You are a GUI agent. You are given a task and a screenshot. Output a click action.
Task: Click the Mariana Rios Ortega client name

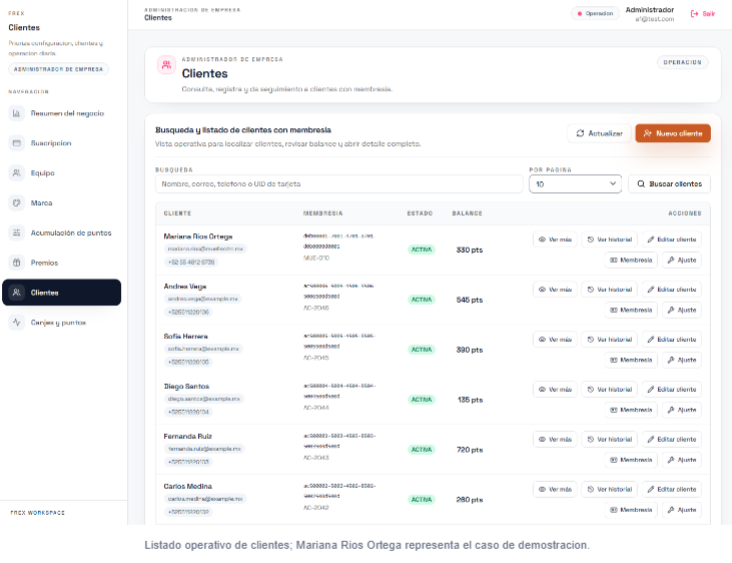[x=198, y=237]
